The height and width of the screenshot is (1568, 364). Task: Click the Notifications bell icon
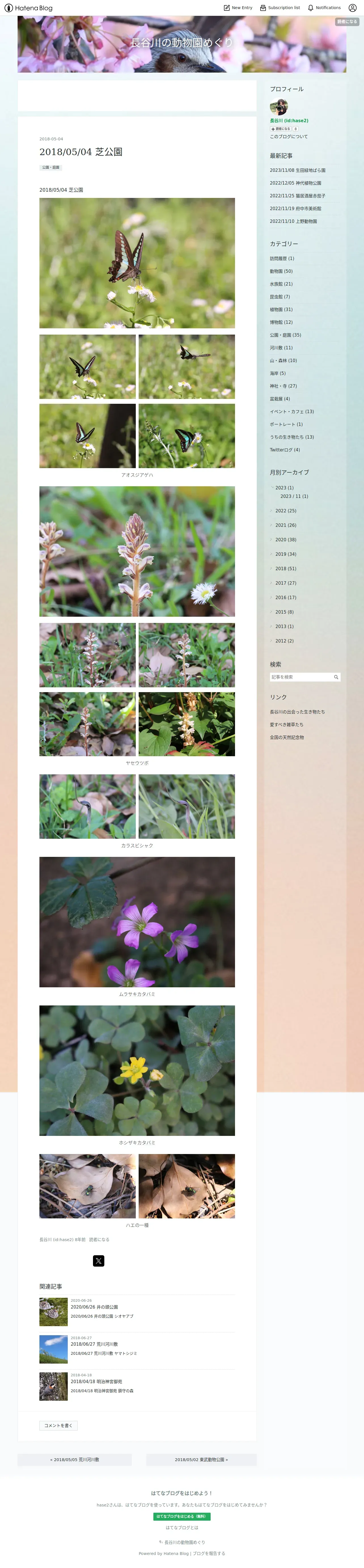coord(310,8)
